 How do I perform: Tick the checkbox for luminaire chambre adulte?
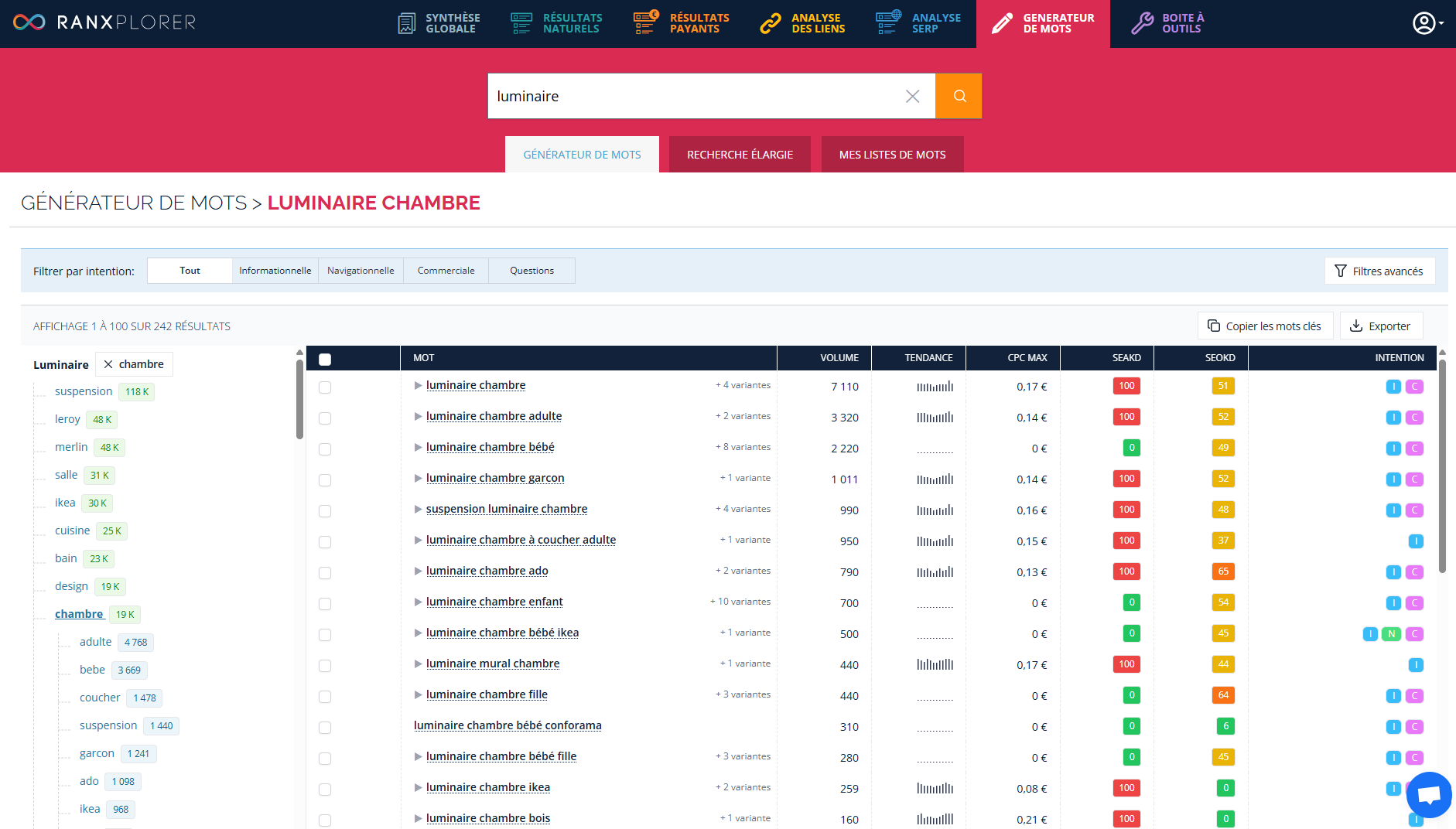click(x=325, y=418)
